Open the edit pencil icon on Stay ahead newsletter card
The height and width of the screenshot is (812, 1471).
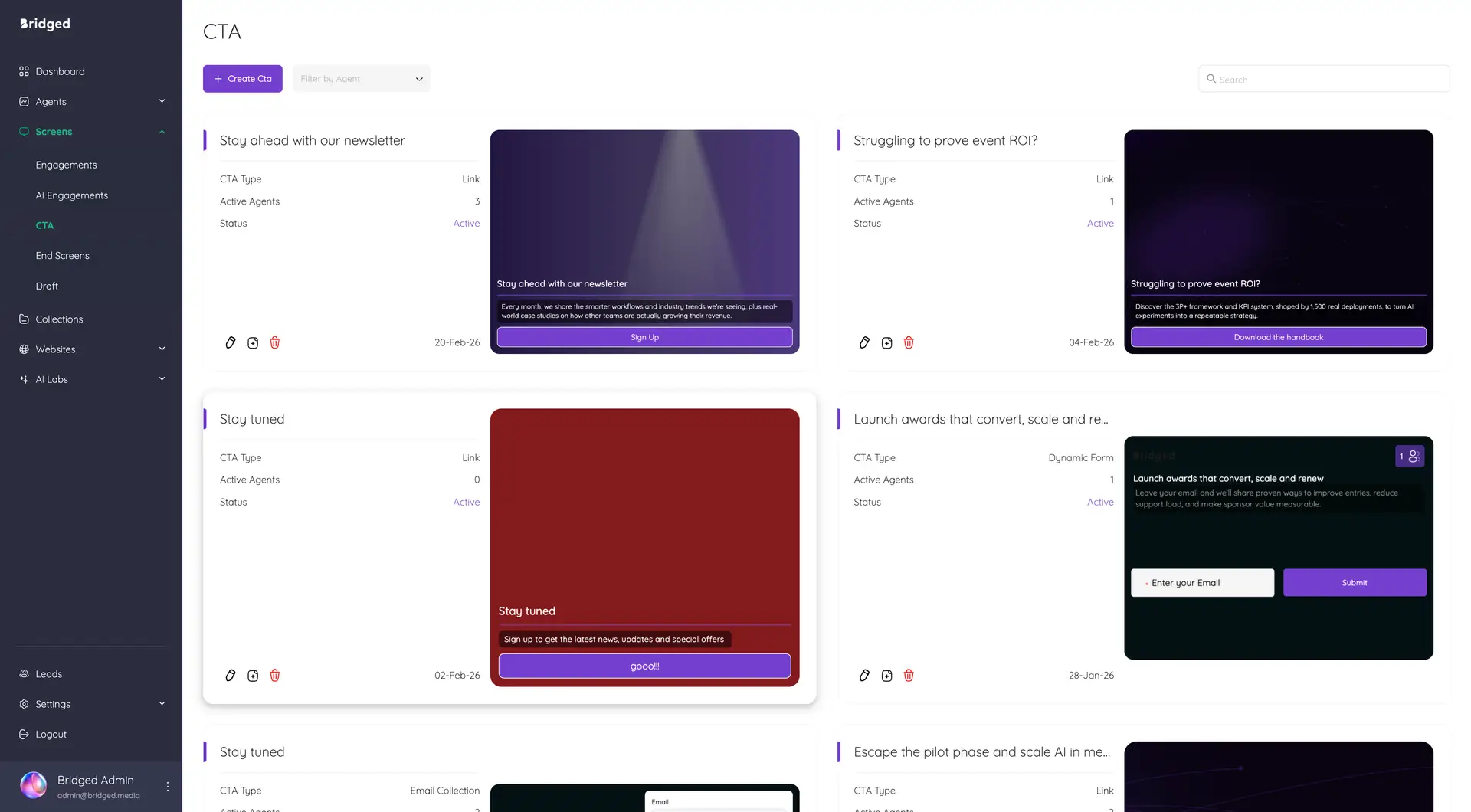(231, 342)
